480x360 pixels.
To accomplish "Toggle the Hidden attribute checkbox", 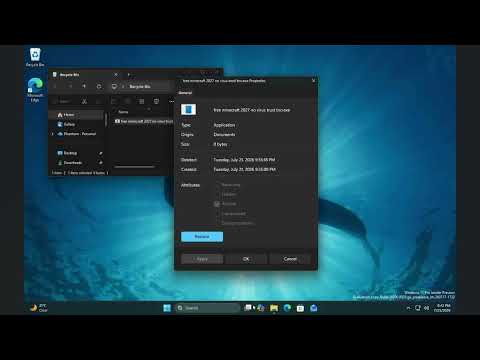I will [217, 194].
